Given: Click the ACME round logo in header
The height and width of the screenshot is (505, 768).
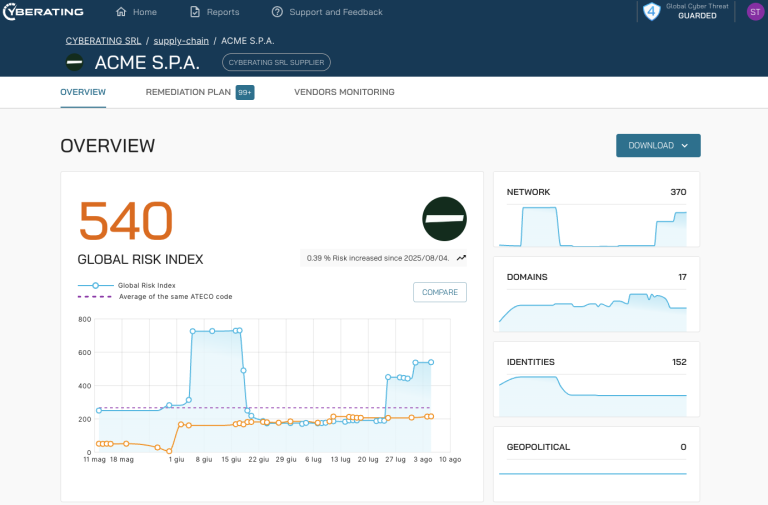Looking at the screenshot, I should click(x=74, y=62).
